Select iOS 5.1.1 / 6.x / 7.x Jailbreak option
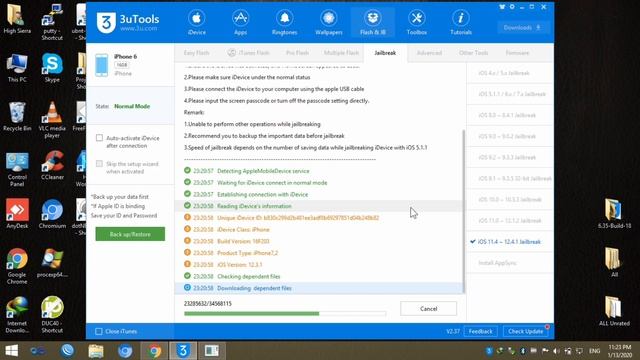Screen dimensions: 640x360 click(x=510, y=94)
